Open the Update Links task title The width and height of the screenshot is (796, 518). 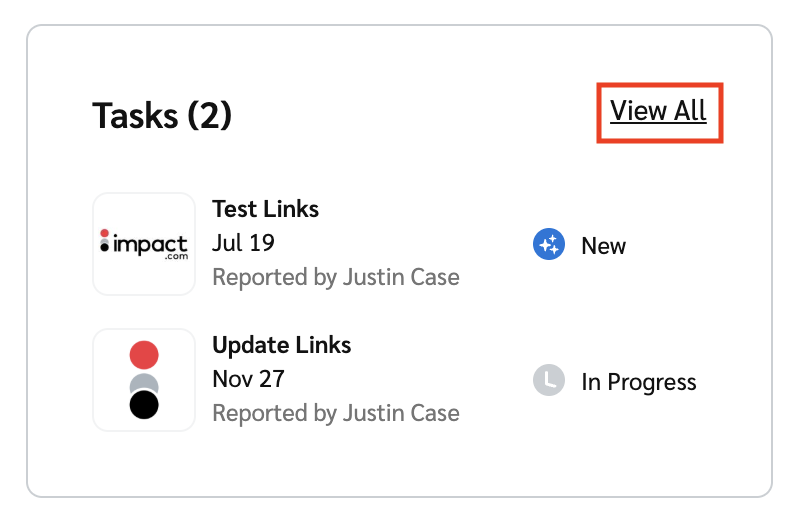tap(281, 345)
